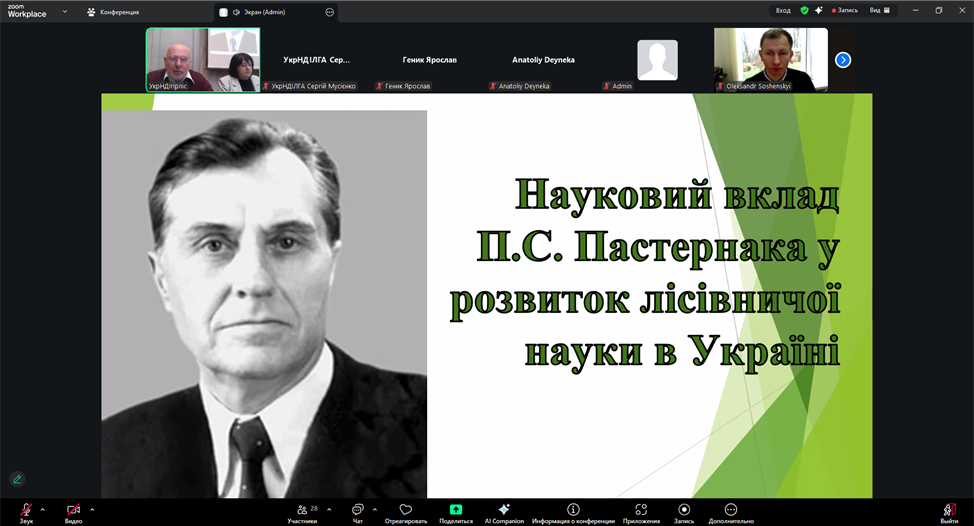The image size is (974, 526).
Task: Launch the AI Companion
Action: pos(504,511)
